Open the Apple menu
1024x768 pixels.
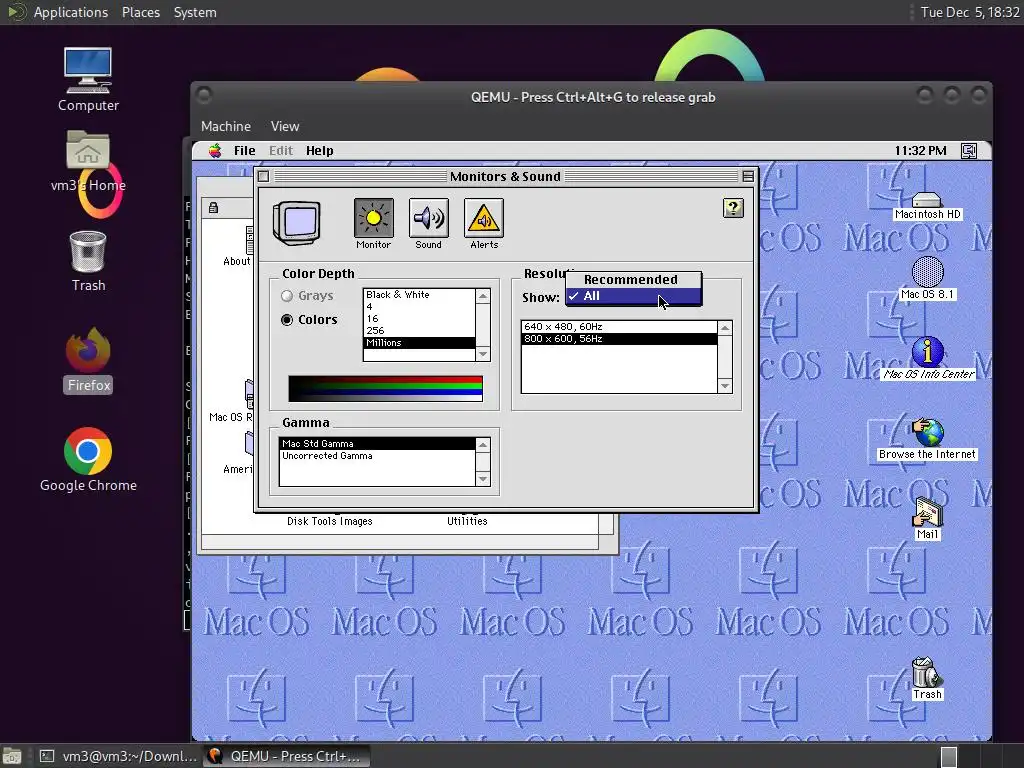coord(215,151)
